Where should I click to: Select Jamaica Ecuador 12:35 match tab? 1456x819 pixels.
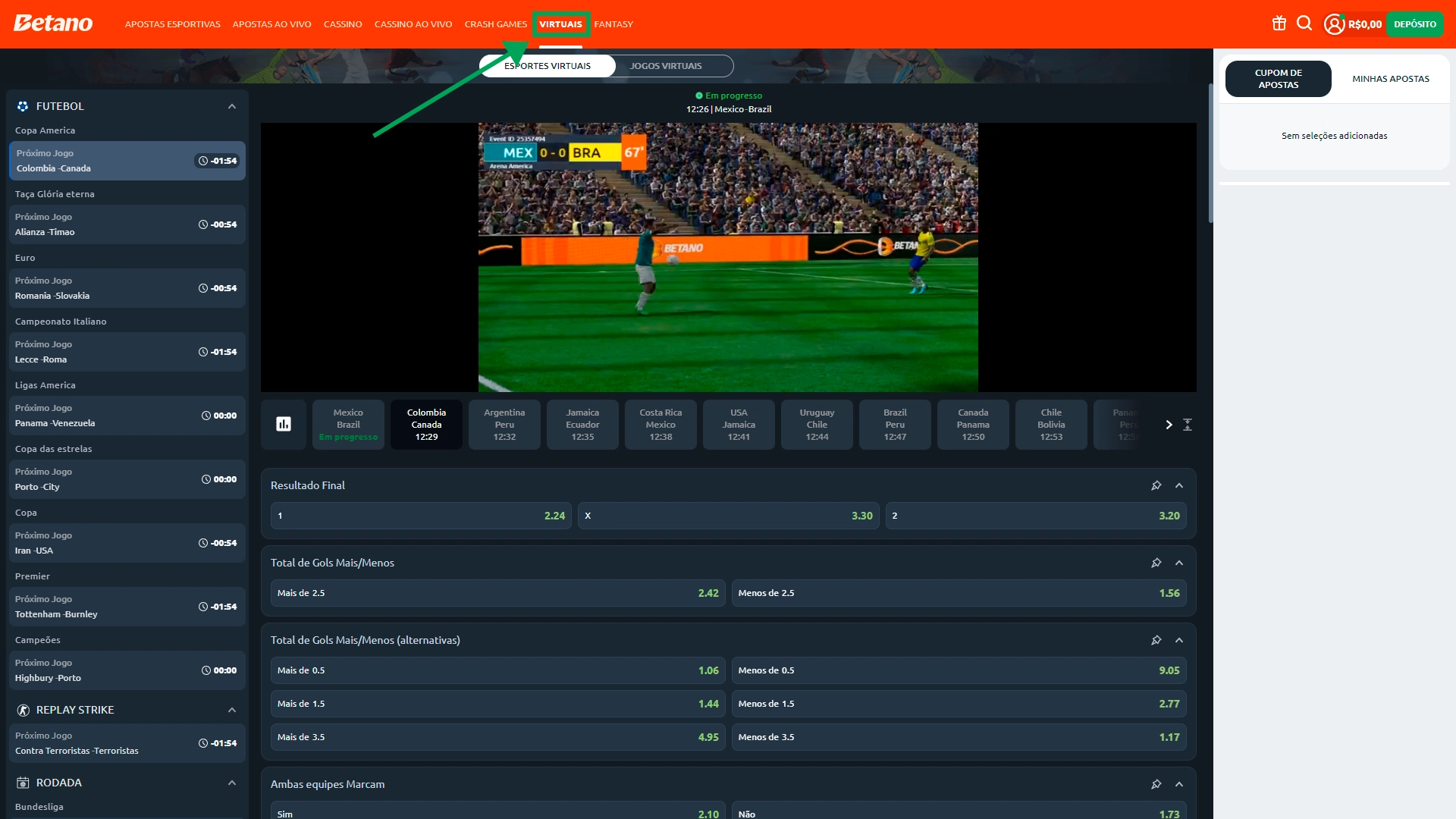582,425
